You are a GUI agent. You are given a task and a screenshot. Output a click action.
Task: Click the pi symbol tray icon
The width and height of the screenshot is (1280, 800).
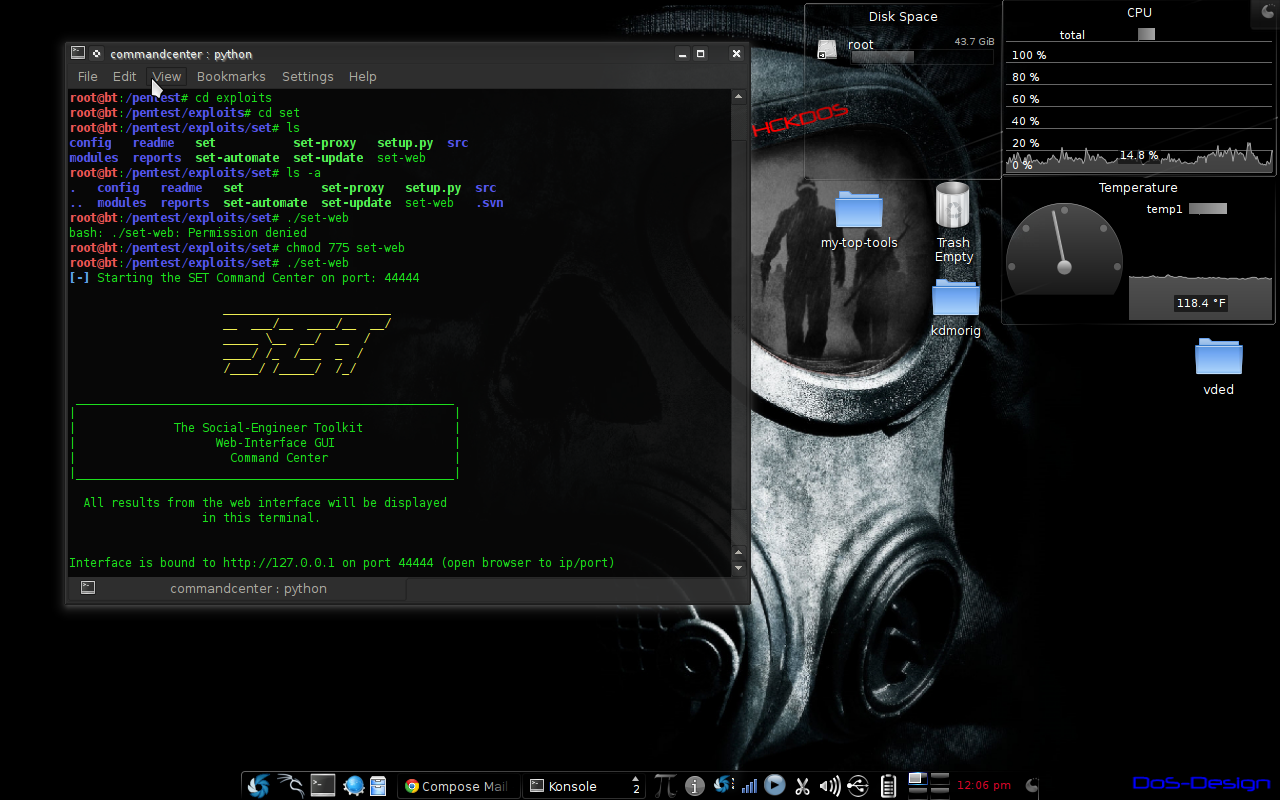665,786
